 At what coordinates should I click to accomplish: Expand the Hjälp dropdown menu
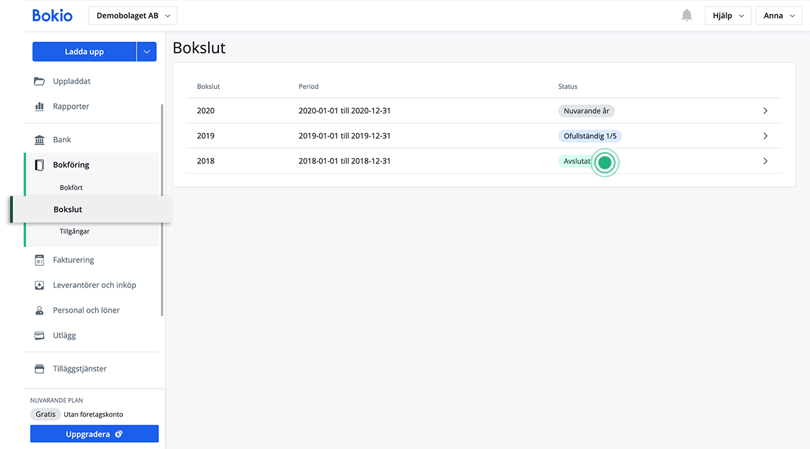coord(727,15)
